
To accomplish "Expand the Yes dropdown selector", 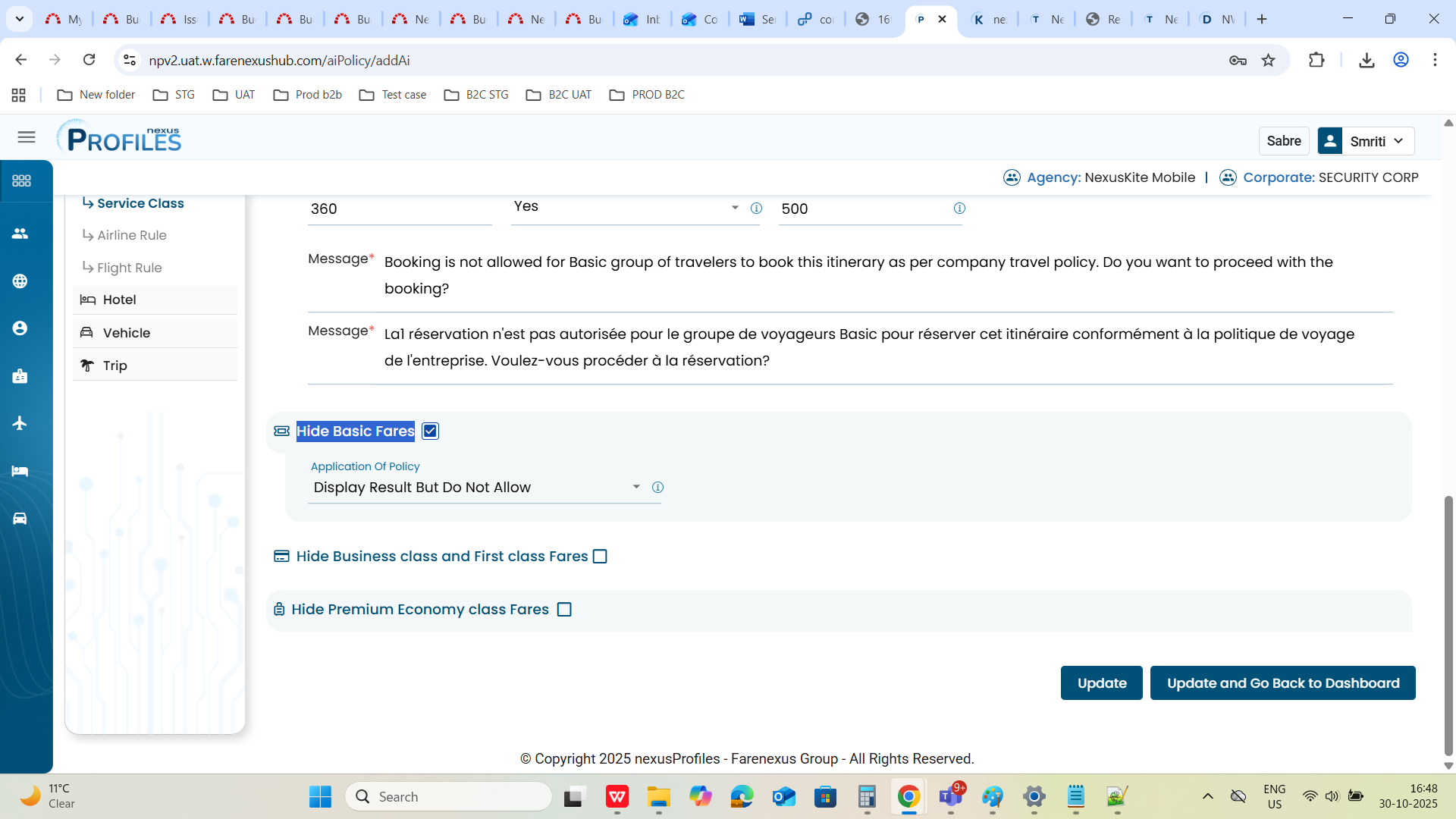I will 626,207.
